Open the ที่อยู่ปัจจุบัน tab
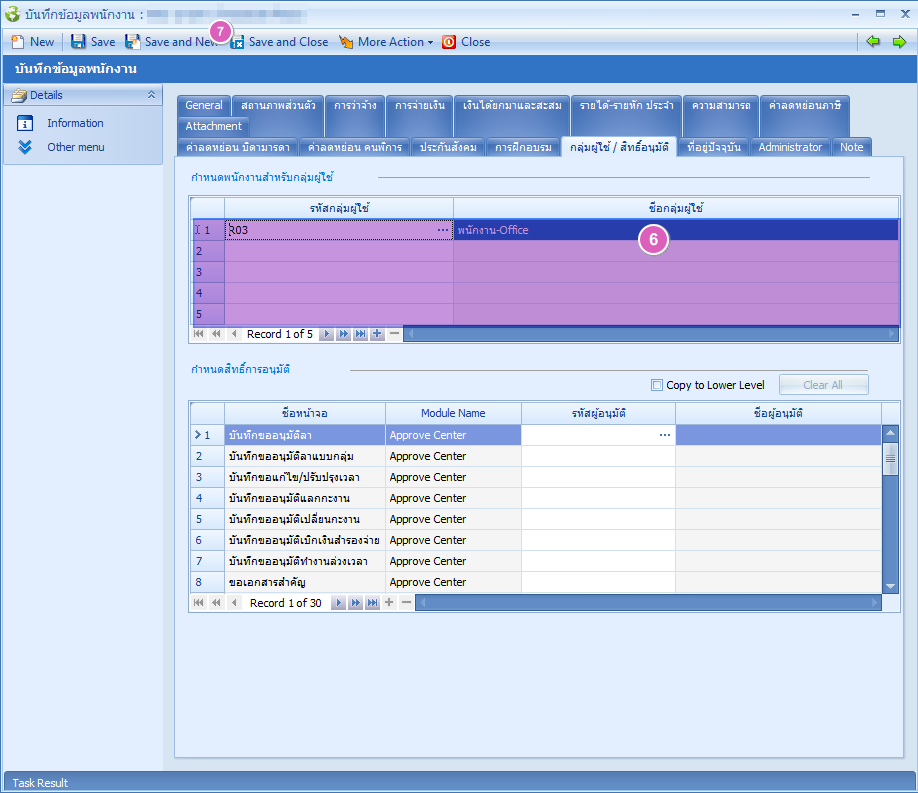This screenshot has height=793, width=918. coord(714,147)
